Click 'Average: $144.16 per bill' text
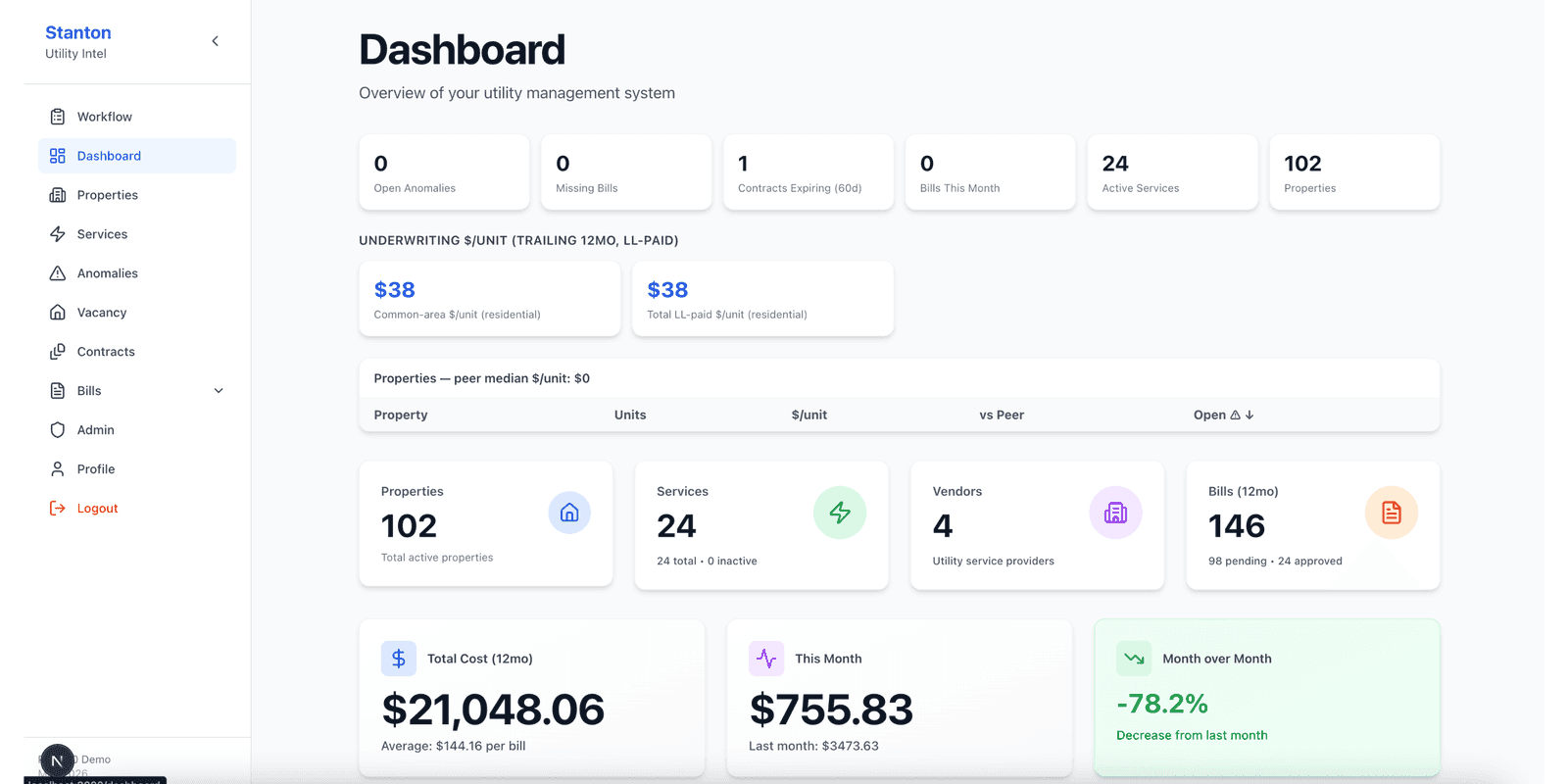This screenshot has height=784, width=1568. [454, 746]
